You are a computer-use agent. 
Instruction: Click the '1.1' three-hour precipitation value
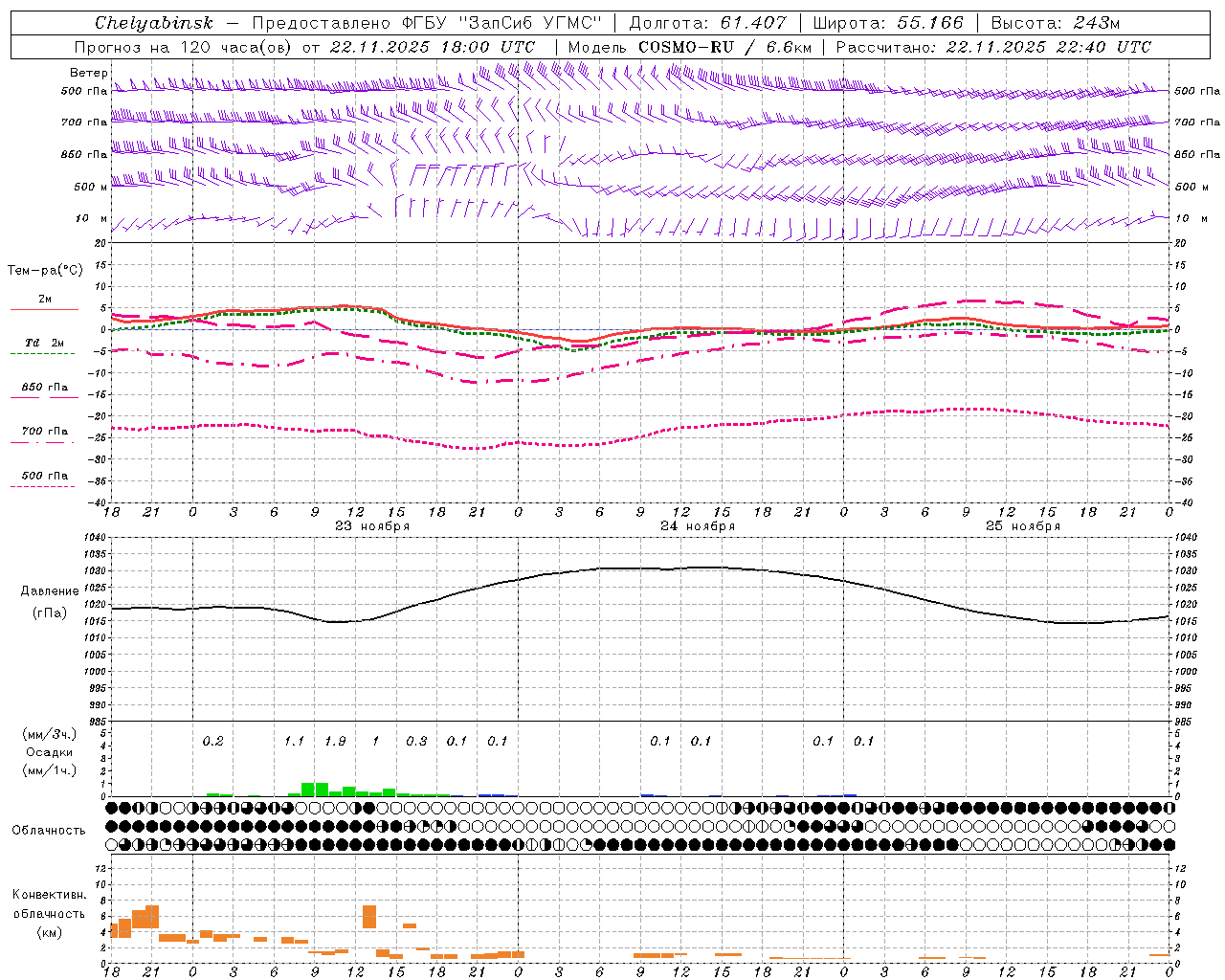[x=294, y=742]
